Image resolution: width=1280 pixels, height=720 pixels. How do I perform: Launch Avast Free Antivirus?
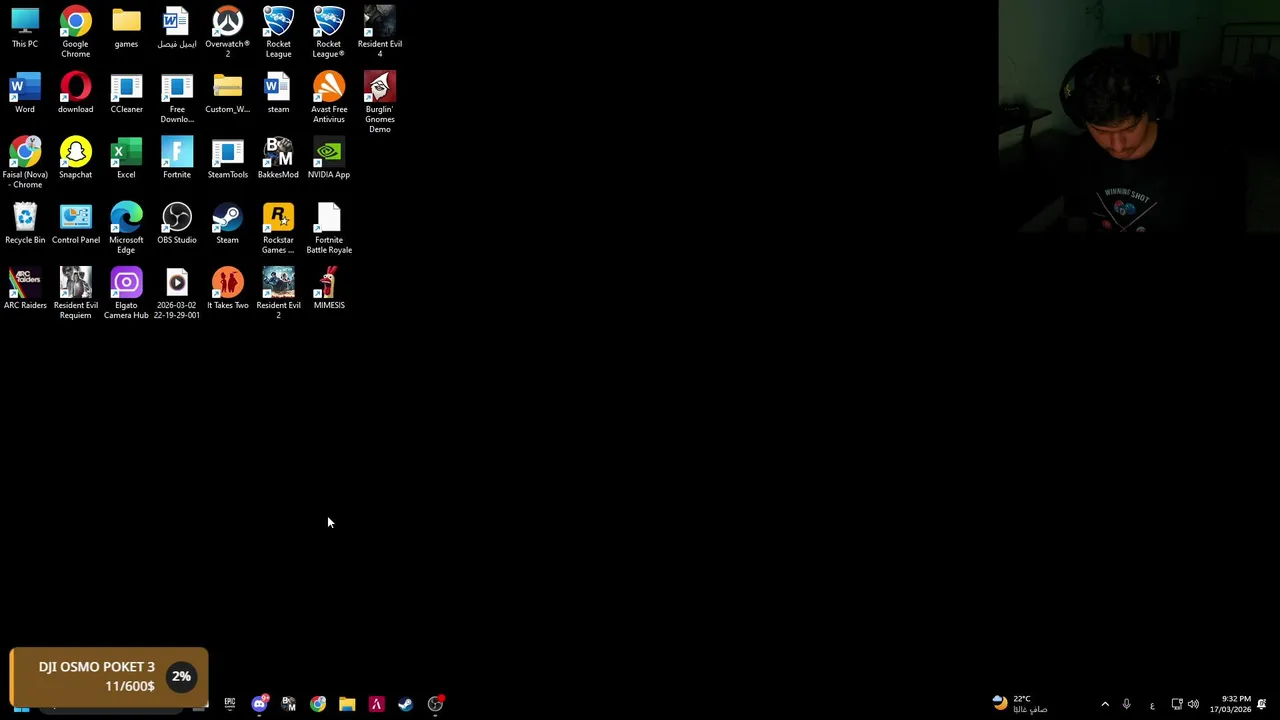point(329,97)
